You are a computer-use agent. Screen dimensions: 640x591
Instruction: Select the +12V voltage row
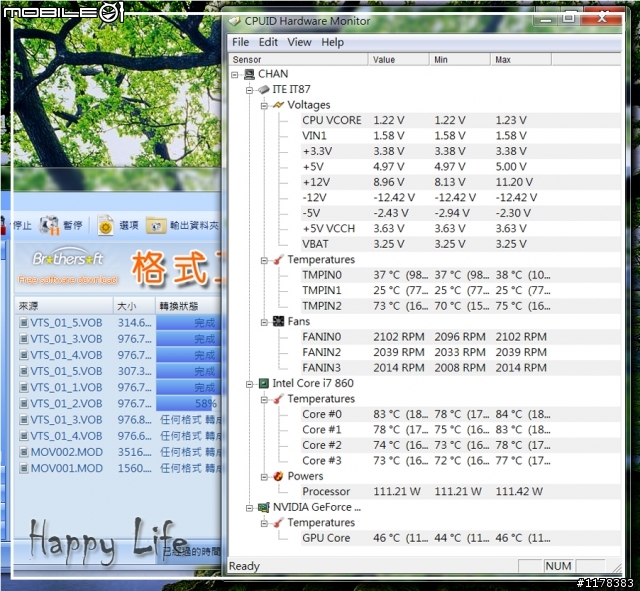point(460,182)
